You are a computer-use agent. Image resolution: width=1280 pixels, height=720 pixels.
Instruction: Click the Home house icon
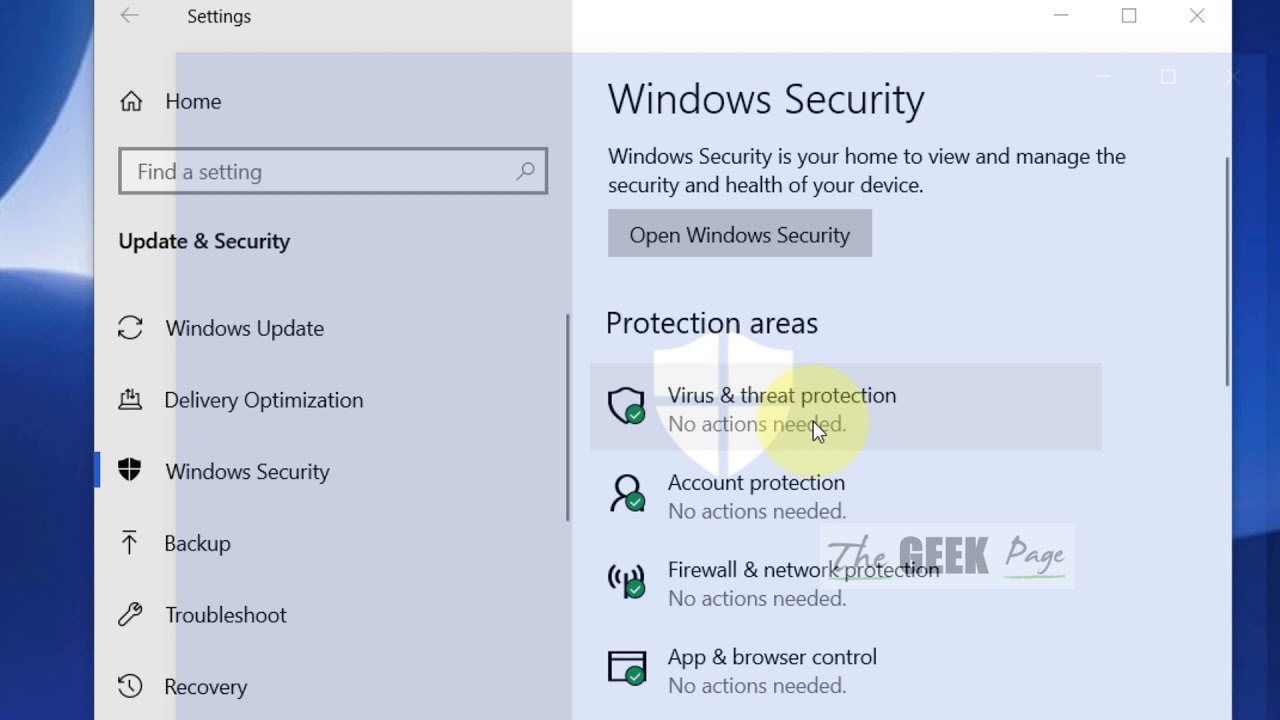coord(131,101)
